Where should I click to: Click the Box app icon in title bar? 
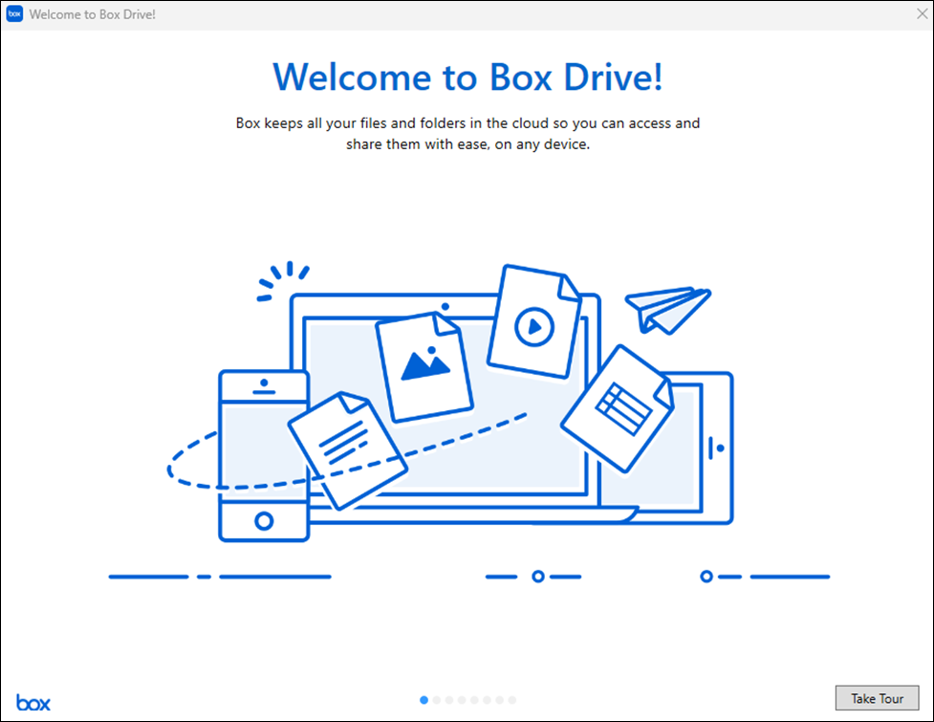(x=14, y=14)
